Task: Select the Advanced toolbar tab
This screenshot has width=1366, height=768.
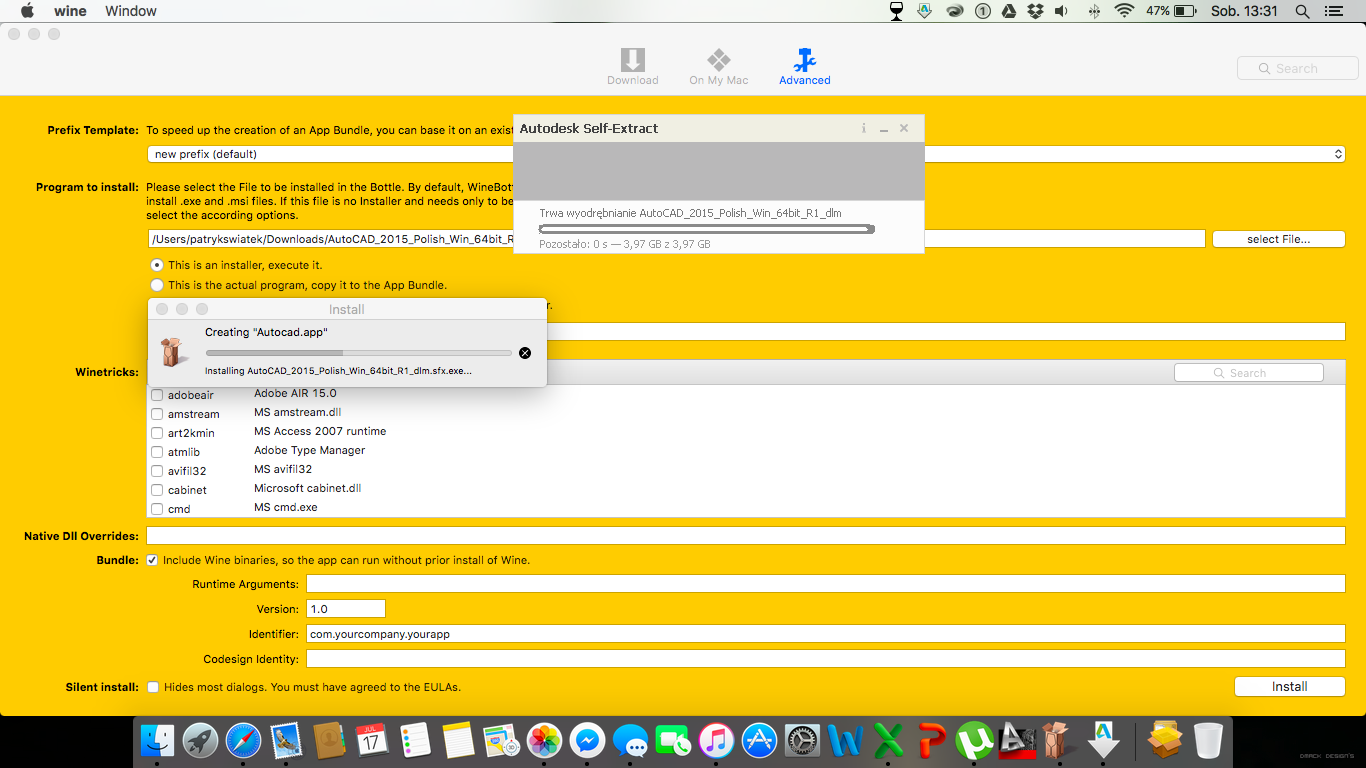Action: pyautogui.click(x=805, y=67)
